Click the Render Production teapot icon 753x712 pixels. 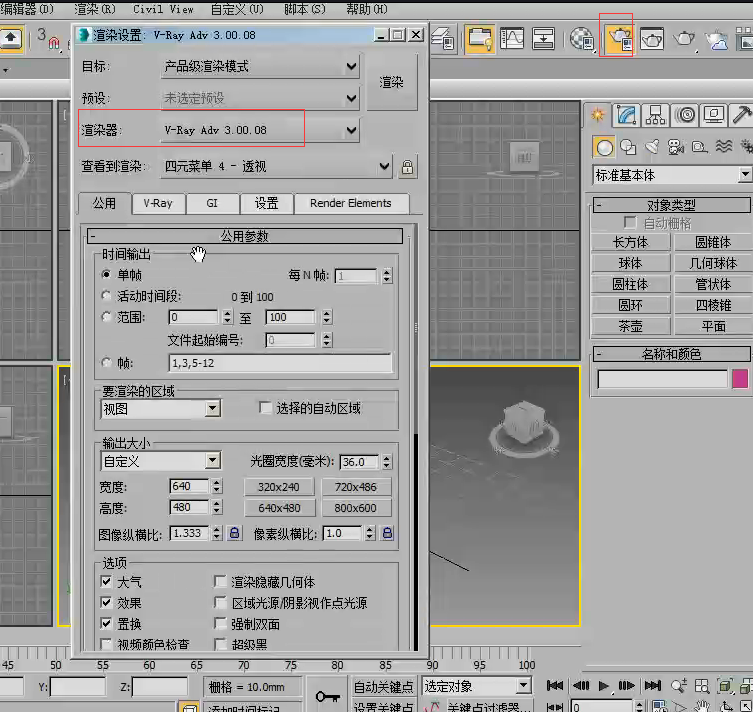coord(683,38)
